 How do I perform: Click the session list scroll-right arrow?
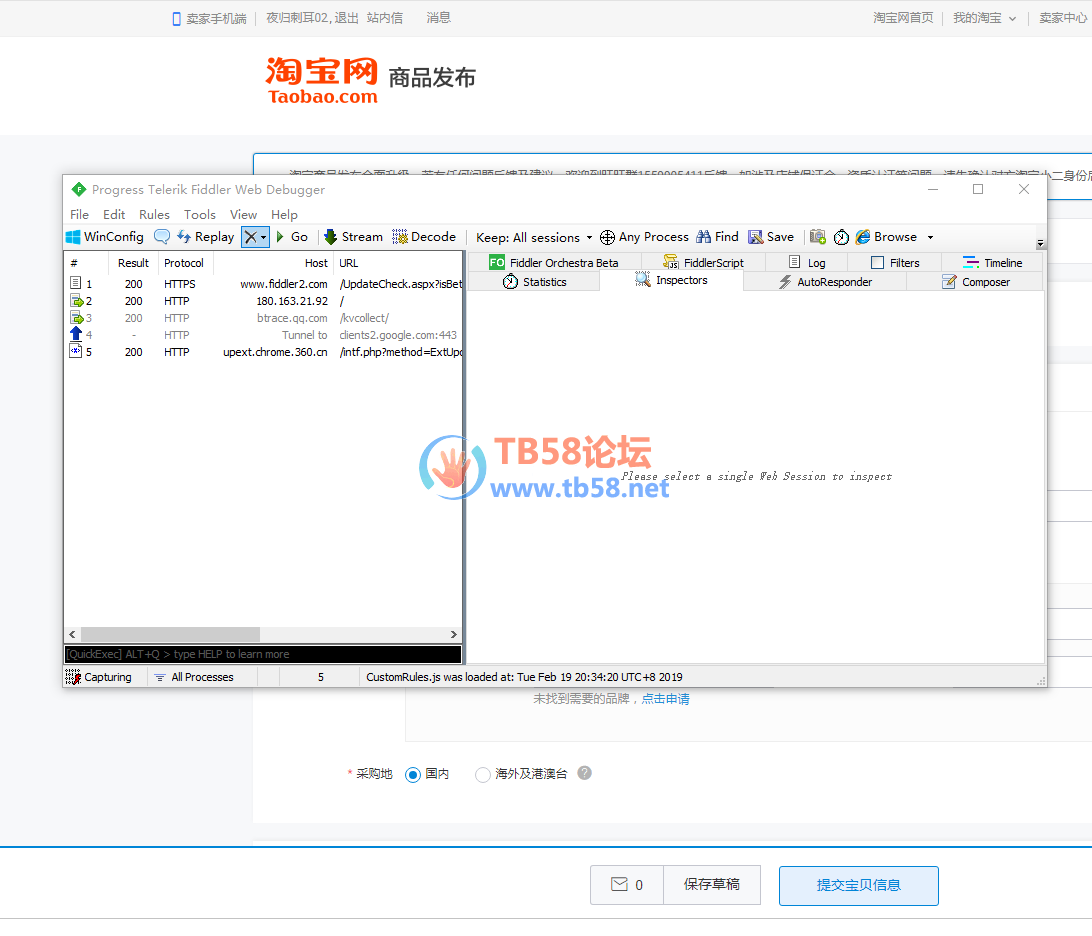pos(453,634)
